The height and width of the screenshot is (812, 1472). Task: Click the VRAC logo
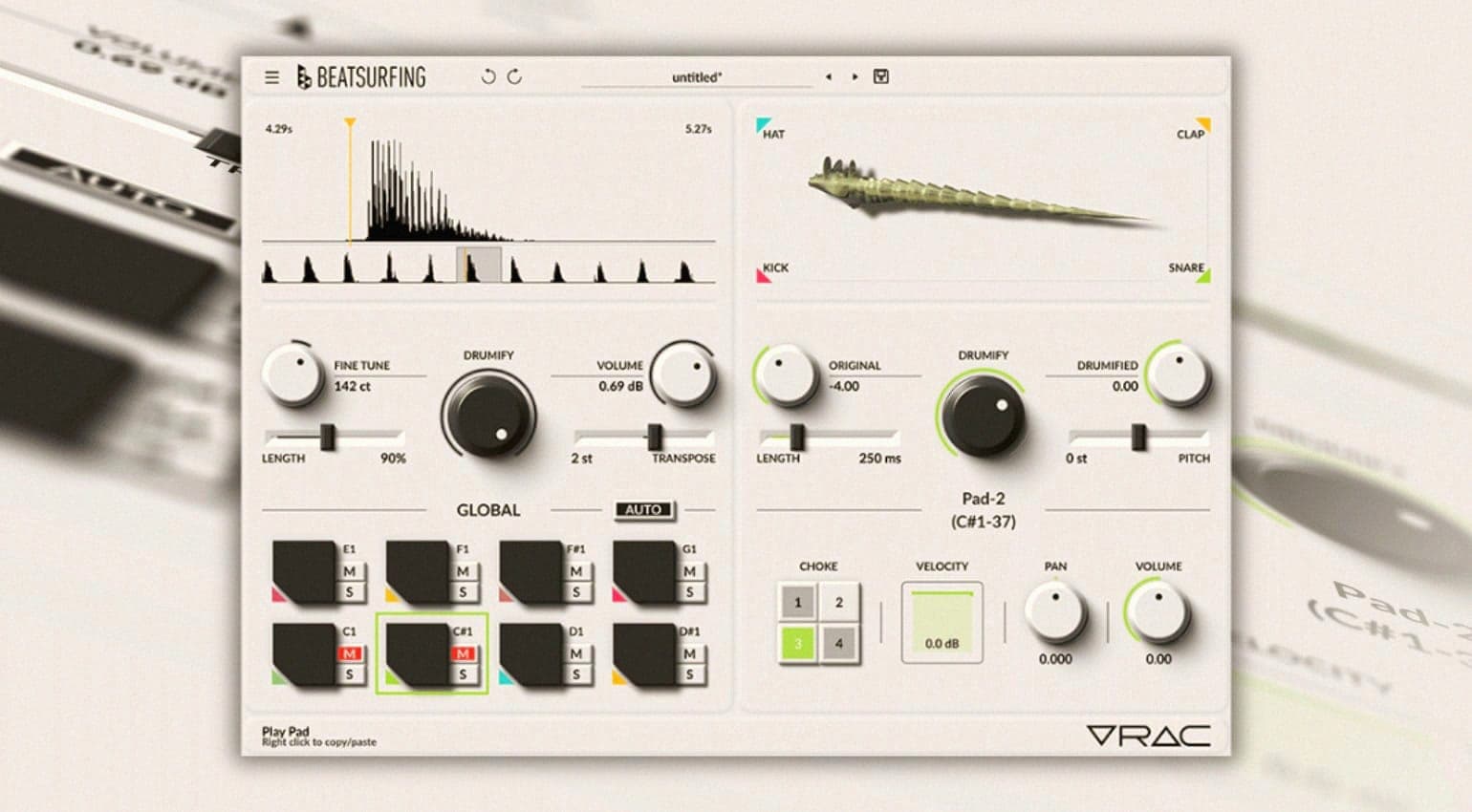coord(1148,736)
